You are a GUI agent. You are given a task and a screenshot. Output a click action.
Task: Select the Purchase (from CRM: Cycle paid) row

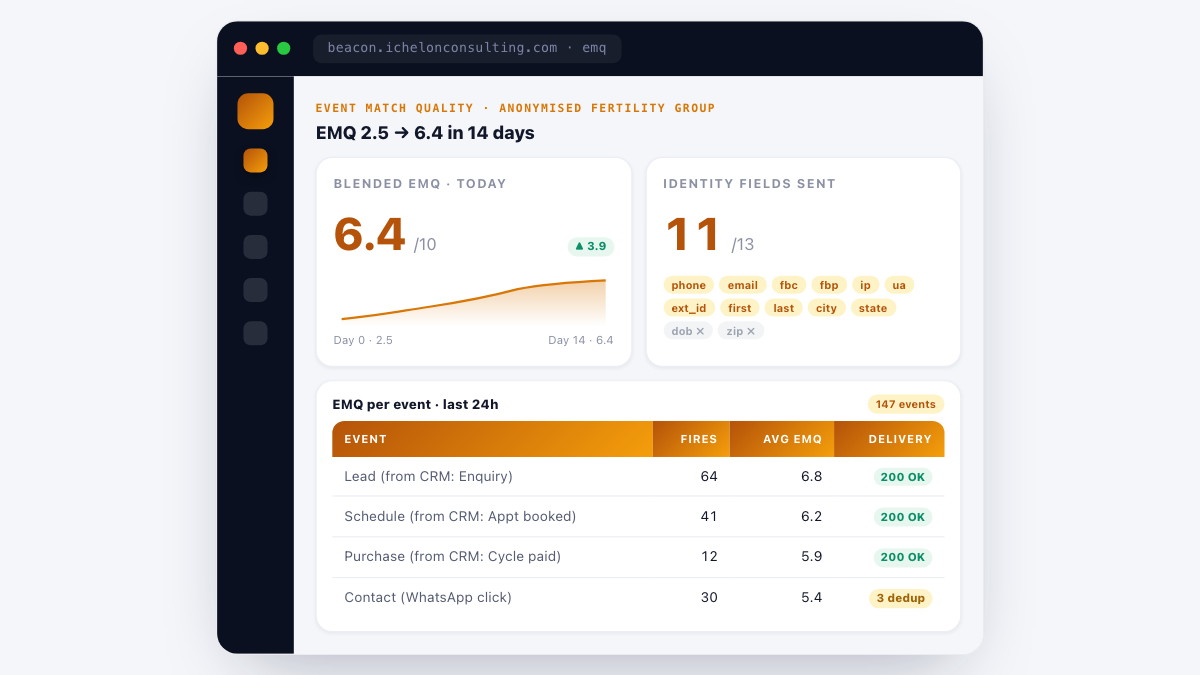pos(638,557)
